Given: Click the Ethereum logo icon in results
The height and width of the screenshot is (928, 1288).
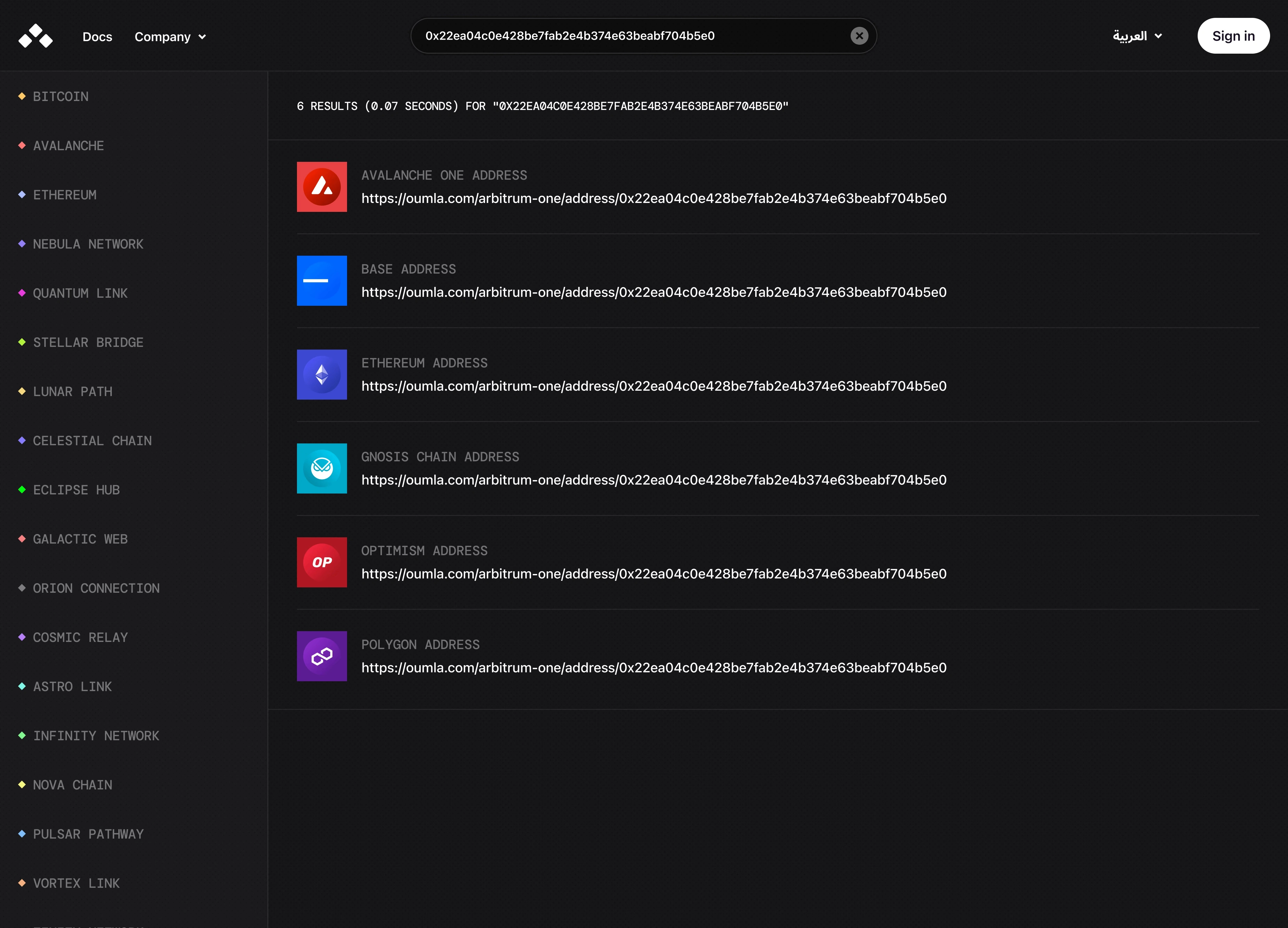Looking at the screenshot, I should (321, 375).
